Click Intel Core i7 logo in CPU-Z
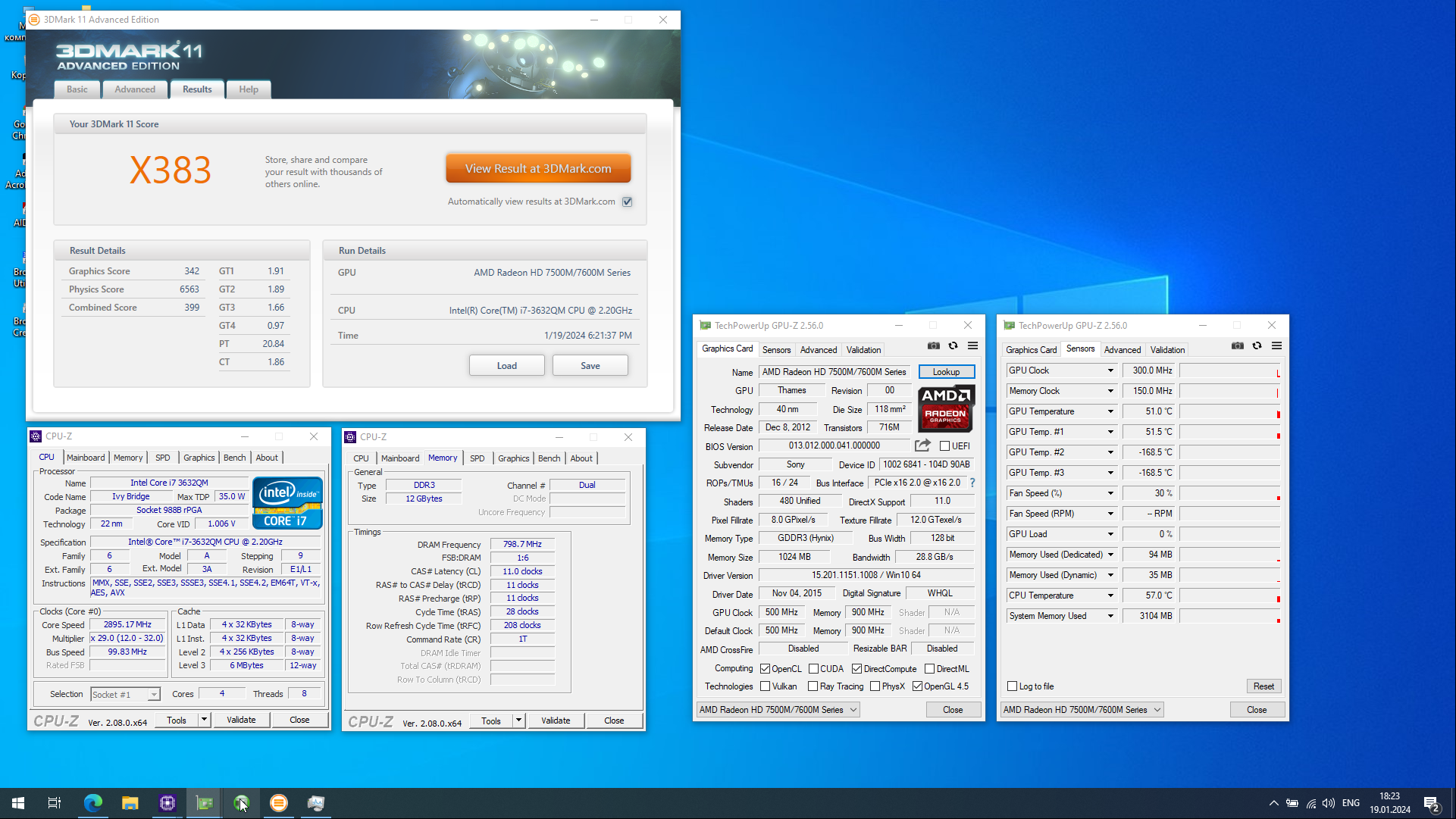The width and height of the screenshot is (1456, 819). pos(287,503)
